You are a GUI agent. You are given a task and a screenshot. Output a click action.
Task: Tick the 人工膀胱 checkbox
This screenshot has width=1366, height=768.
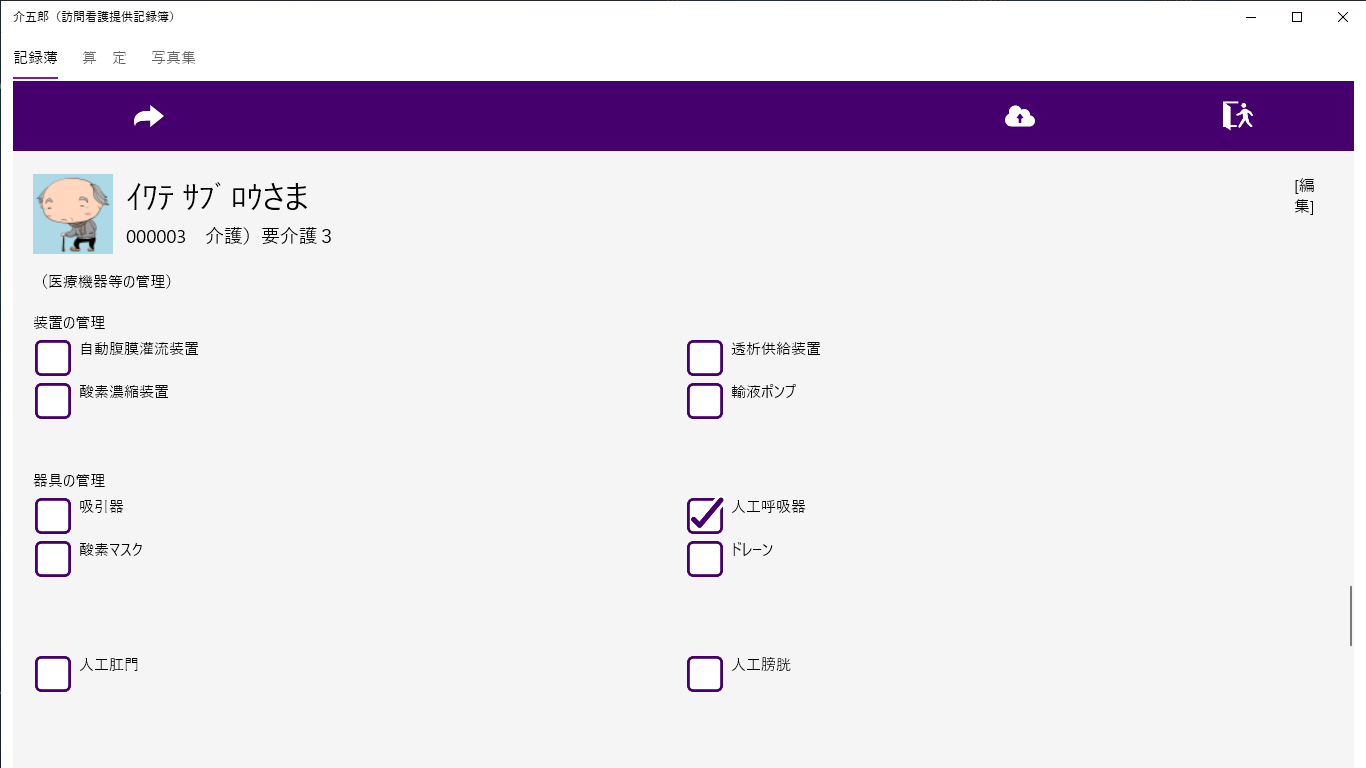tap(705, 674)
